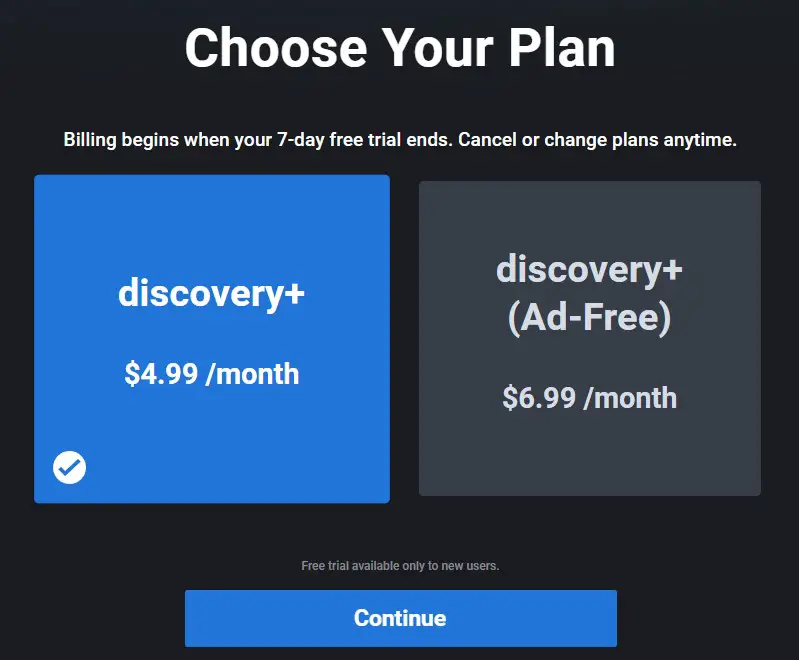Click the white checkmark icon on the blue card
Image resolution: width=799 pixels, height=660 pixels.
[x=69, y=467]
